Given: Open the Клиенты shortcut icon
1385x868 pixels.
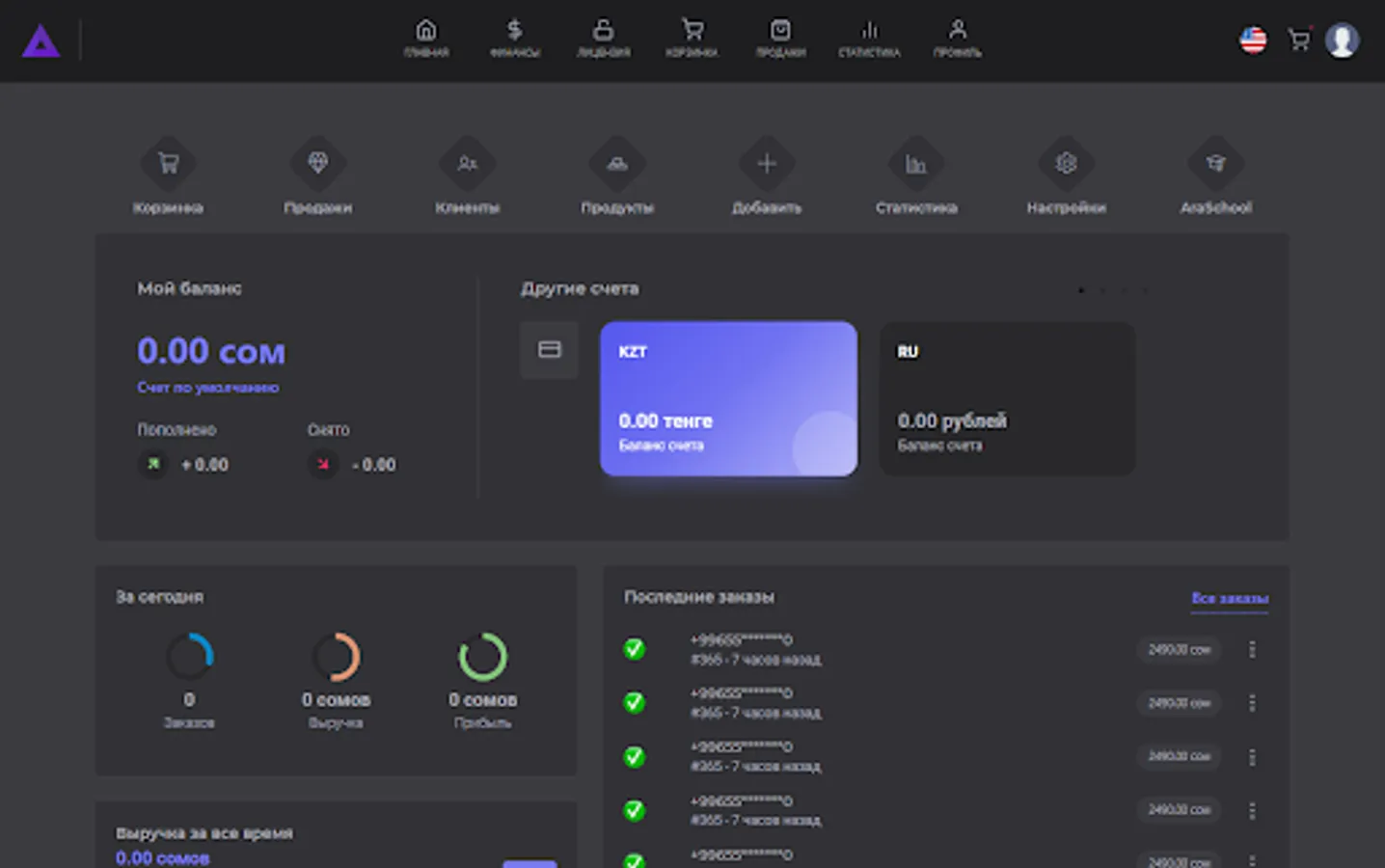Looking at the screenshot, I should pyautogui.click(x=468, y=164).
